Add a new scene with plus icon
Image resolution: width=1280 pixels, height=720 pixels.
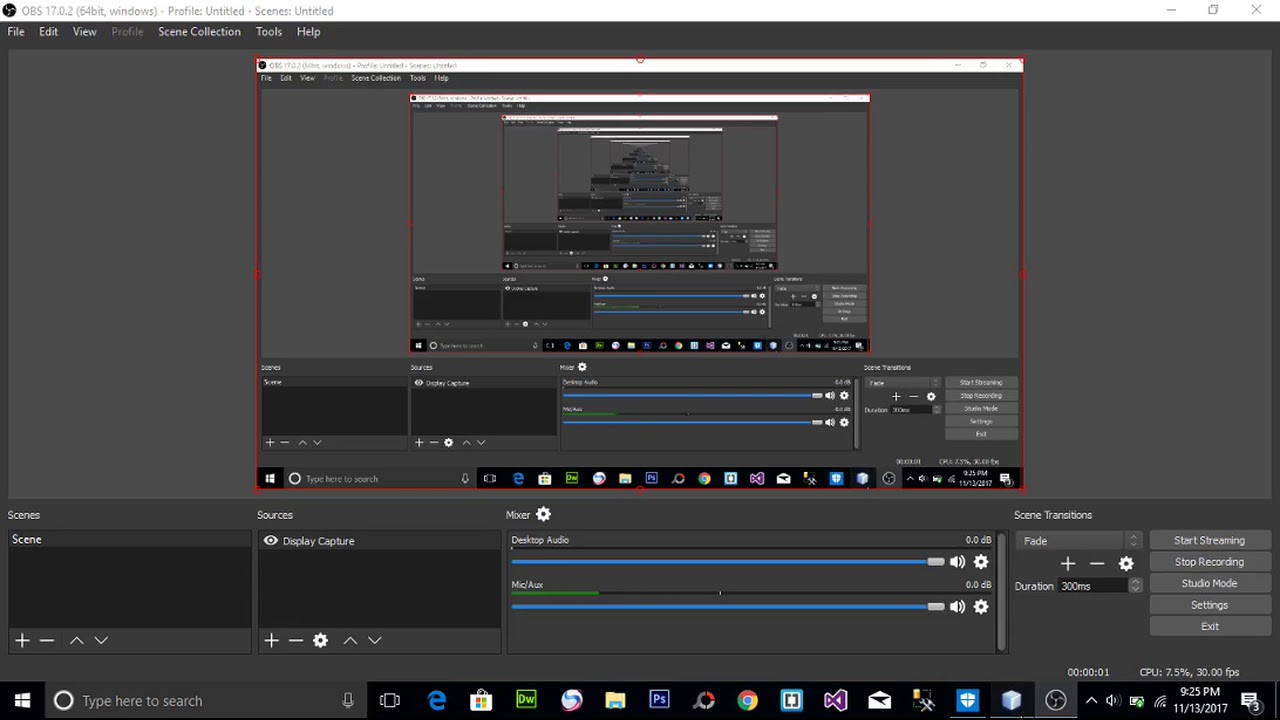[x=22, y=640]
